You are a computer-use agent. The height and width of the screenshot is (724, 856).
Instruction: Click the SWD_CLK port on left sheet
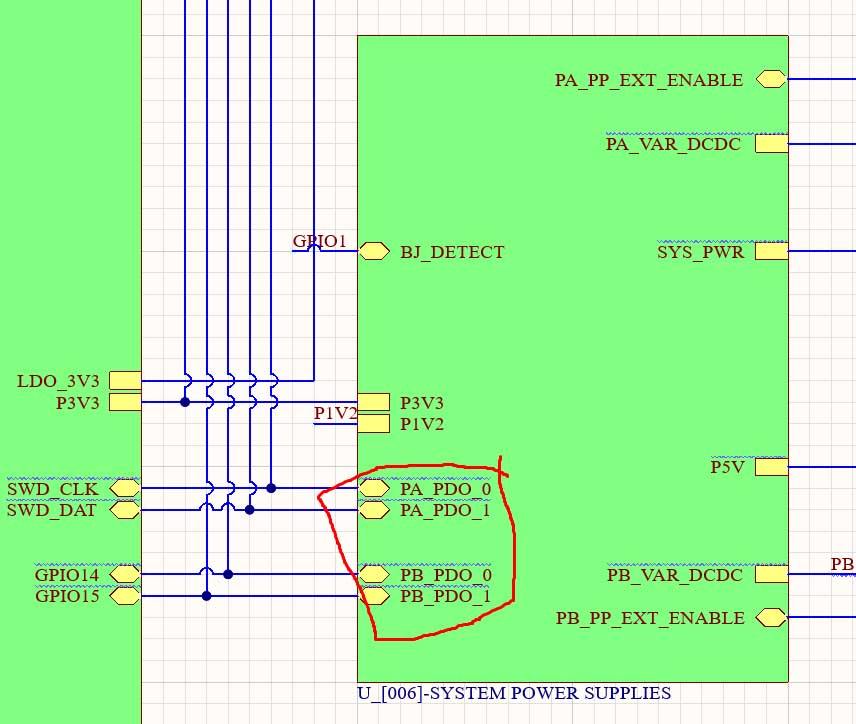125,489
